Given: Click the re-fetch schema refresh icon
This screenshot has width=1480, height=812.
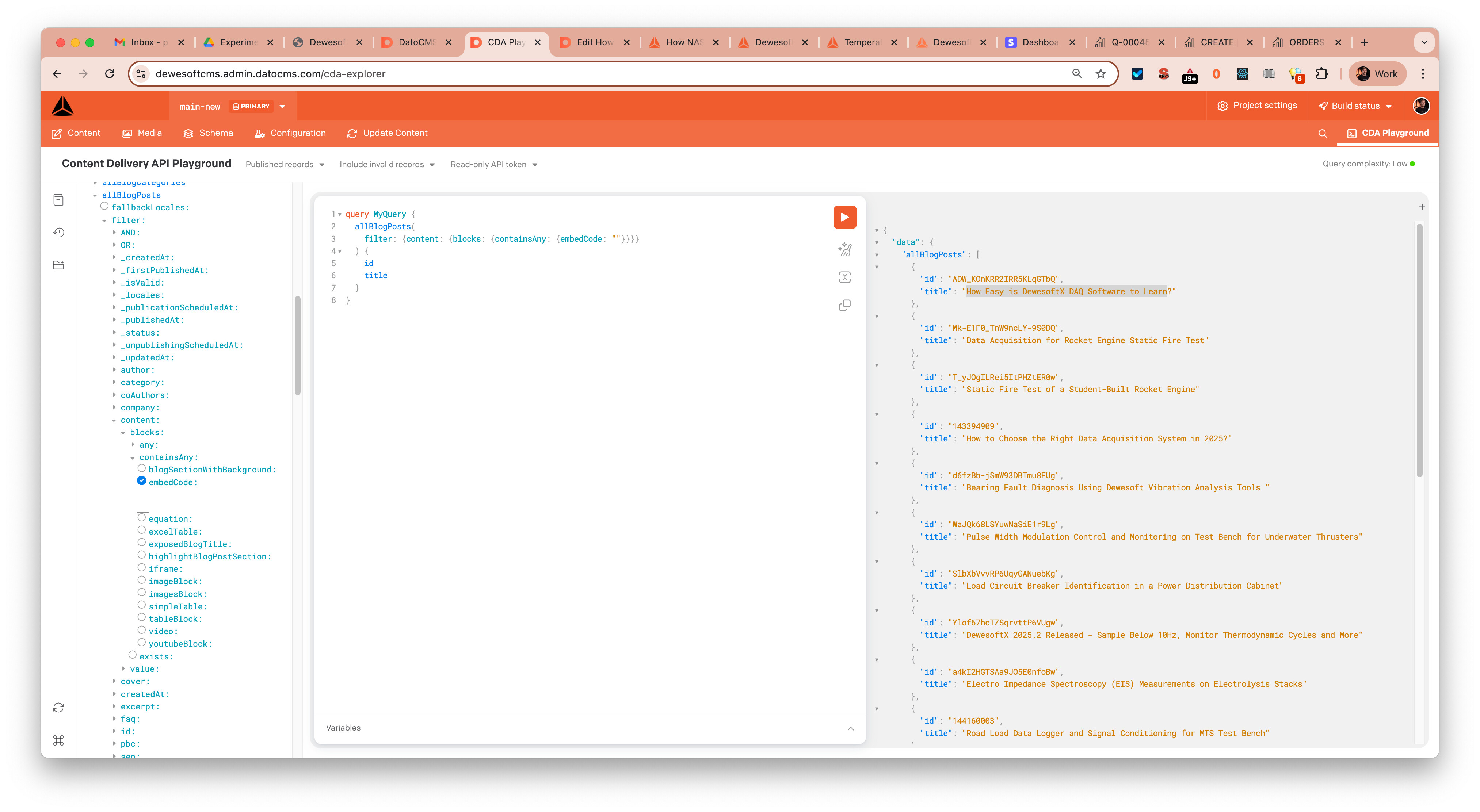Looking at the screenshot, I should 58,708.
